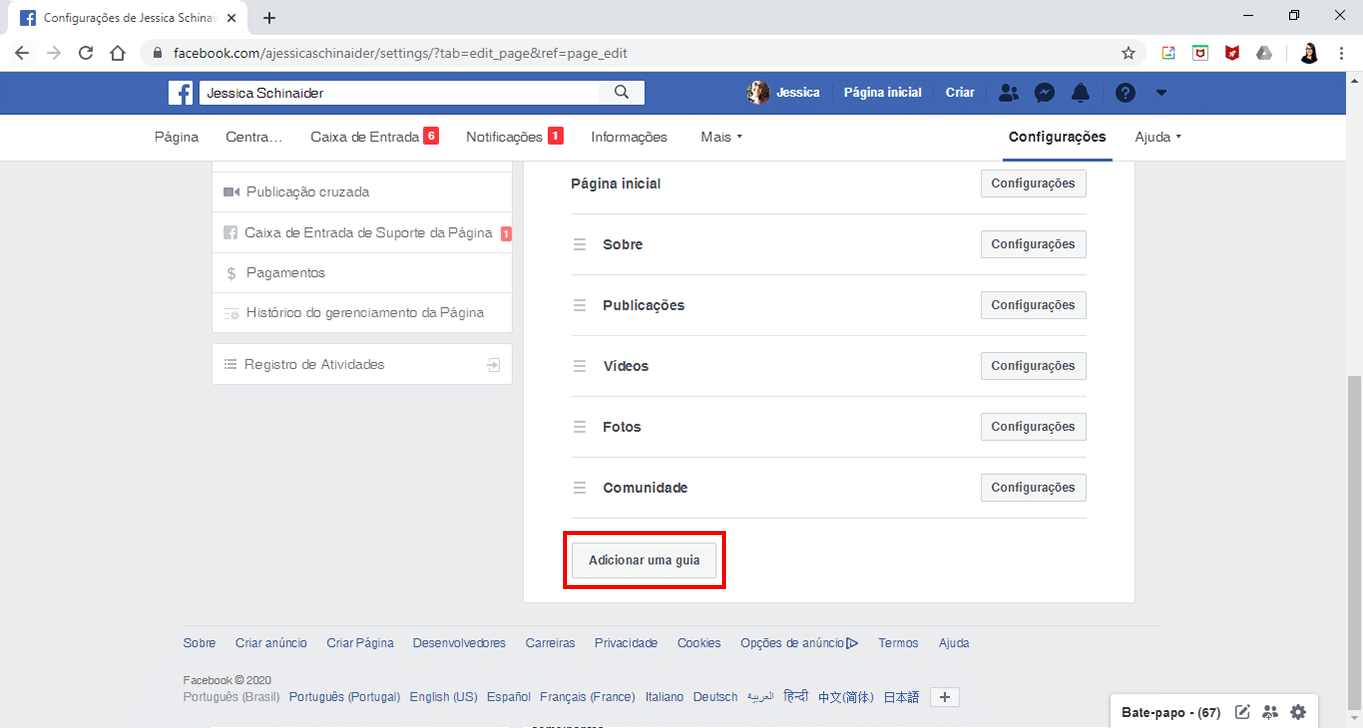Image resolution: width=1363 pixels, height=728 pixels.
Task: Open new chat message icon
Action: [1243, 712]
